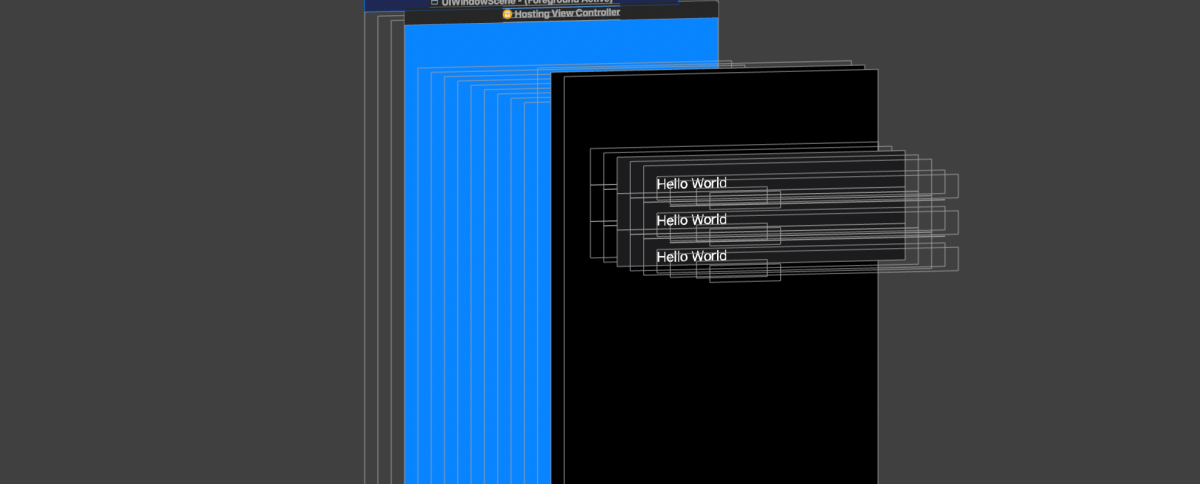The height and width of the screenshot is (484, 1200).
Task: Select the first Hello World text
Action: tap(691, 184)
